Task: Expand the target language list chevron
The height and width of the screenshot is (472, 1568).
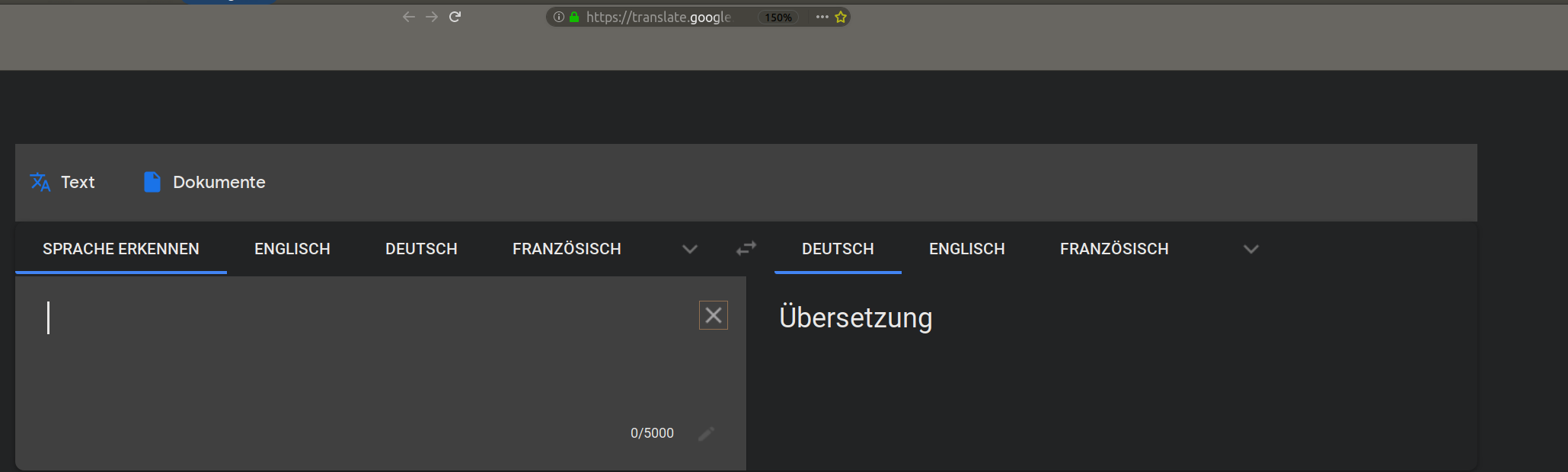Action: coord(1250,249)
